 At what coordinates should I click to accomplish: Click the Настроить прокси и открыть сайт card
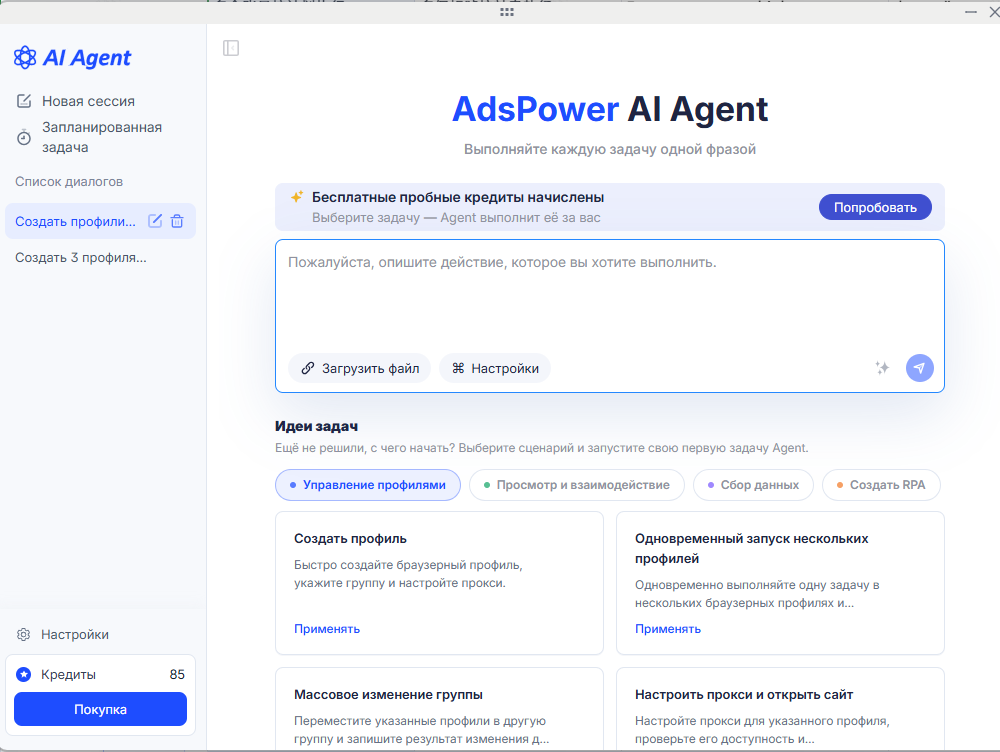tap(780, 709)
